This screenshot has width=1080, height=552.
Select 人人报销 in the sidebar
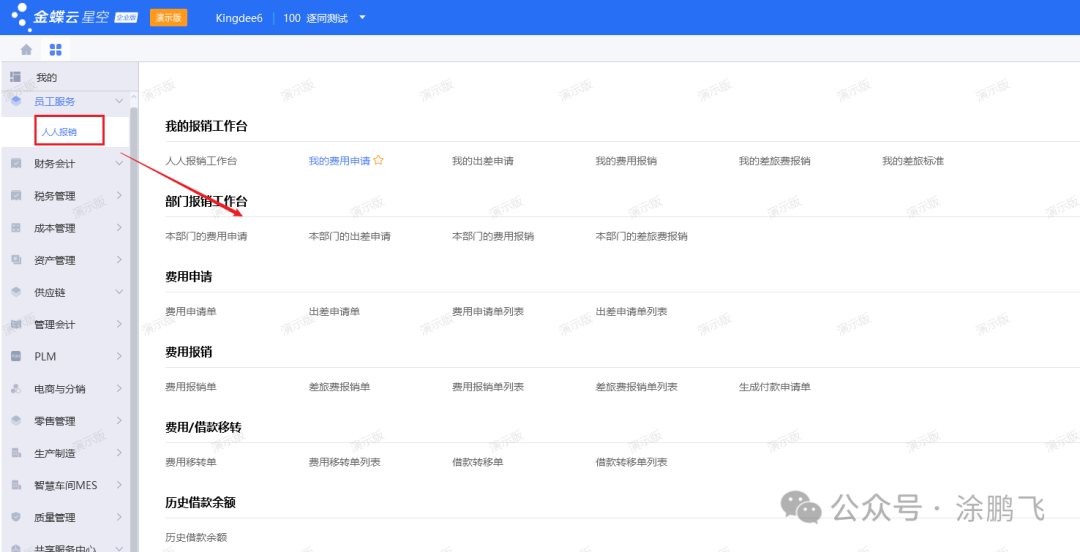click(x=59, y=131)
